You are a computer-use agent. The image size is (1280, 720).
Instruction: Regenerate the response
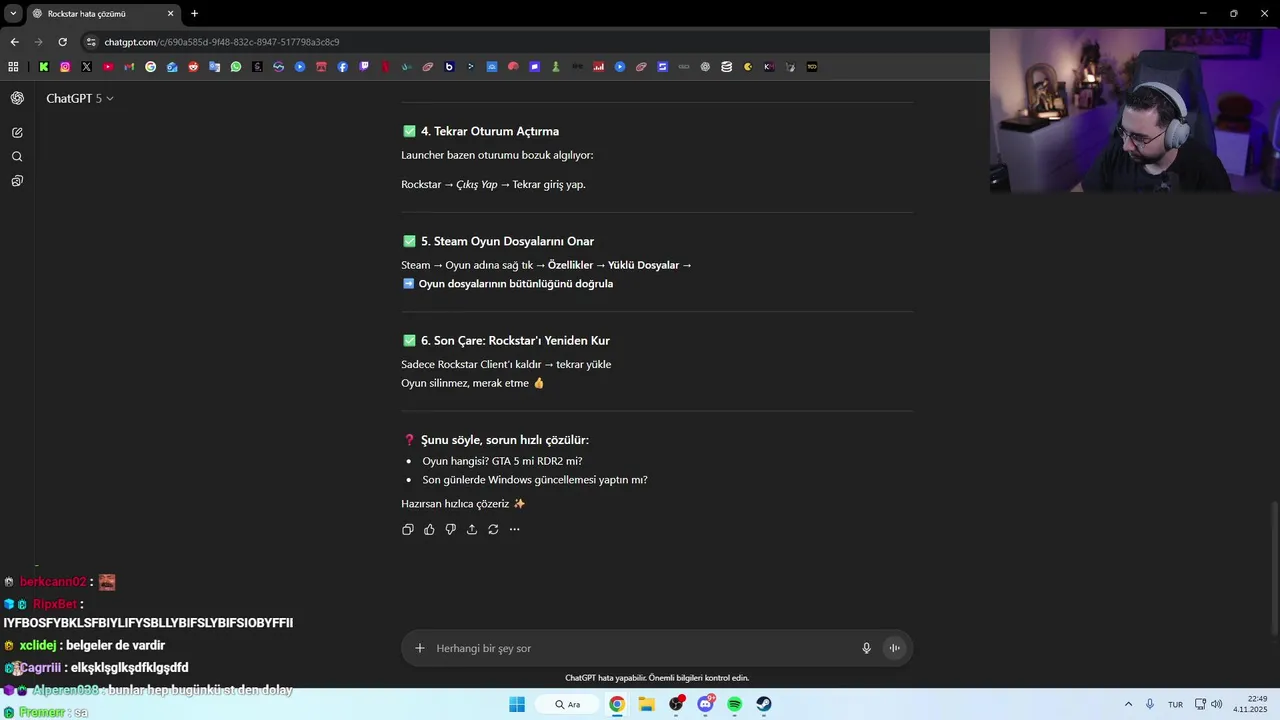(x=493, y=529)
